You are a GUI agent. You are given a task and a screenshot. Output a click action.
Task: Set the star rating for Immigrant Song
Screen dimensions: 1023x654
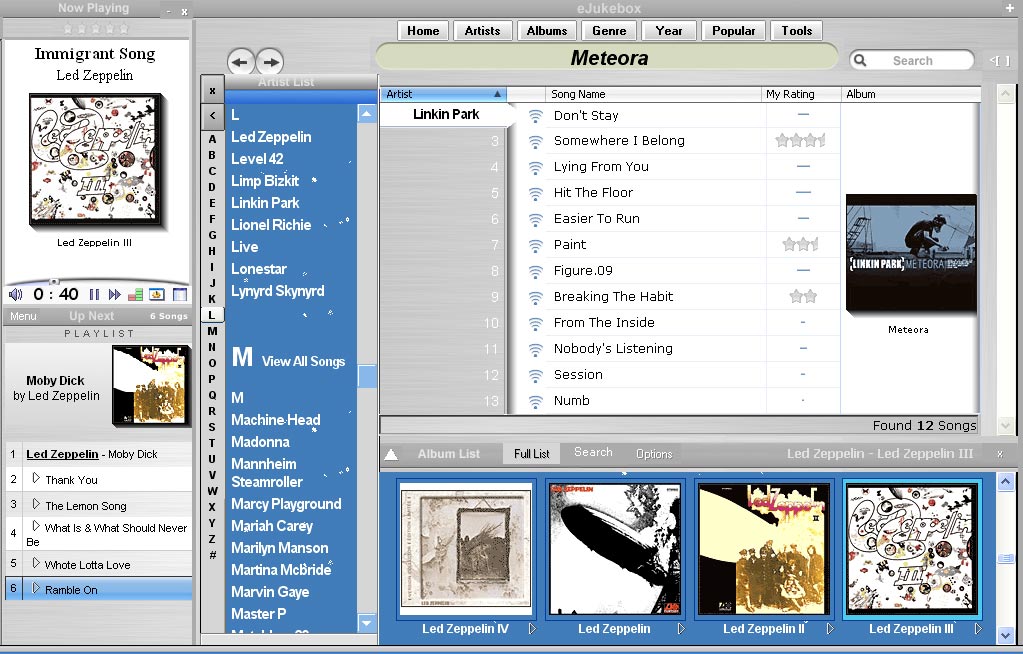tap(95, 29)
